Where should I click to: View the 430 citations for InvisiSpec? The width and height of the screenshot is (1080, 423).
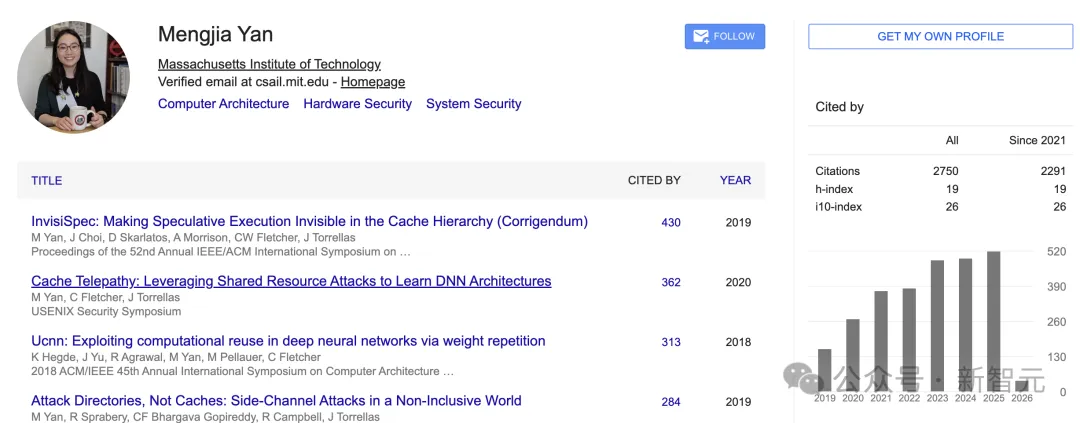tap(670, 223)
